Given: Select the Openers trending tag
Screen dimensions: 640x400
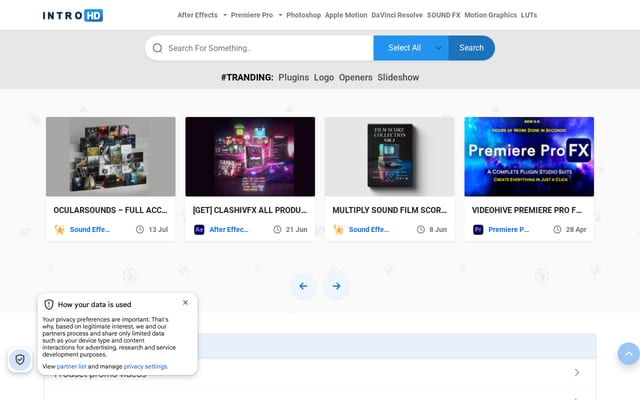Looking at the screenshot, I should point(356,77).
